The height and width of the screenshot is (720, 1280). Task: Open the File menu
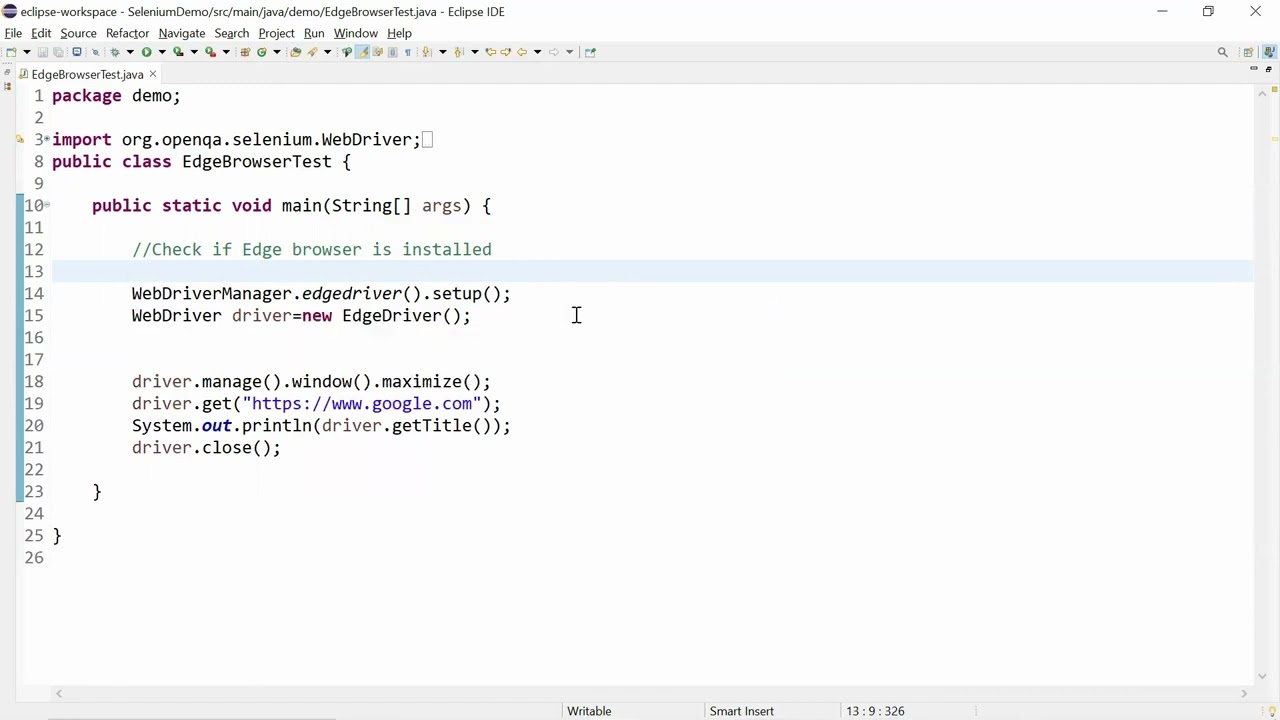pos(13,33)
